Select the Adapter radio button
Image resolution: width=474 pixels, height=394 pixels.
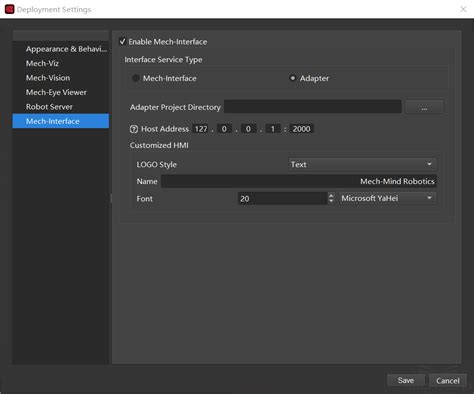pos(292,78)
